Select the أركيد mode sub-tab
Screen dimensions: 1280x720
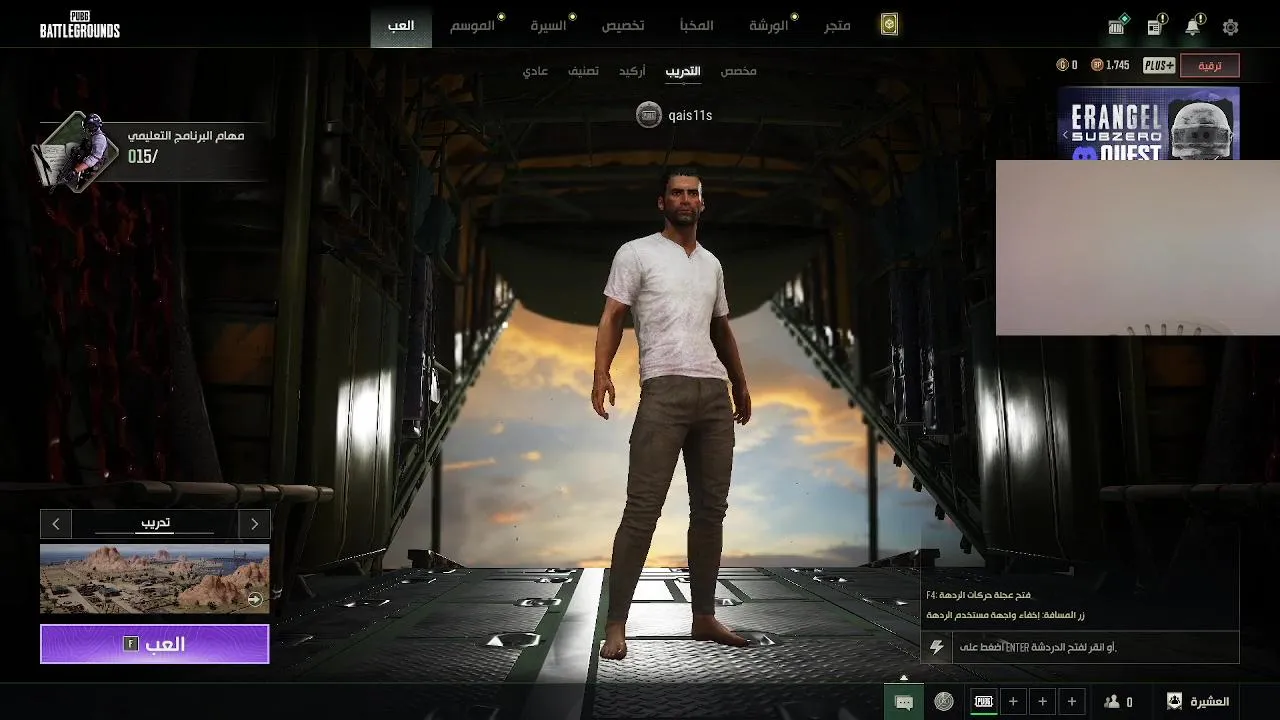click(632, 71)
